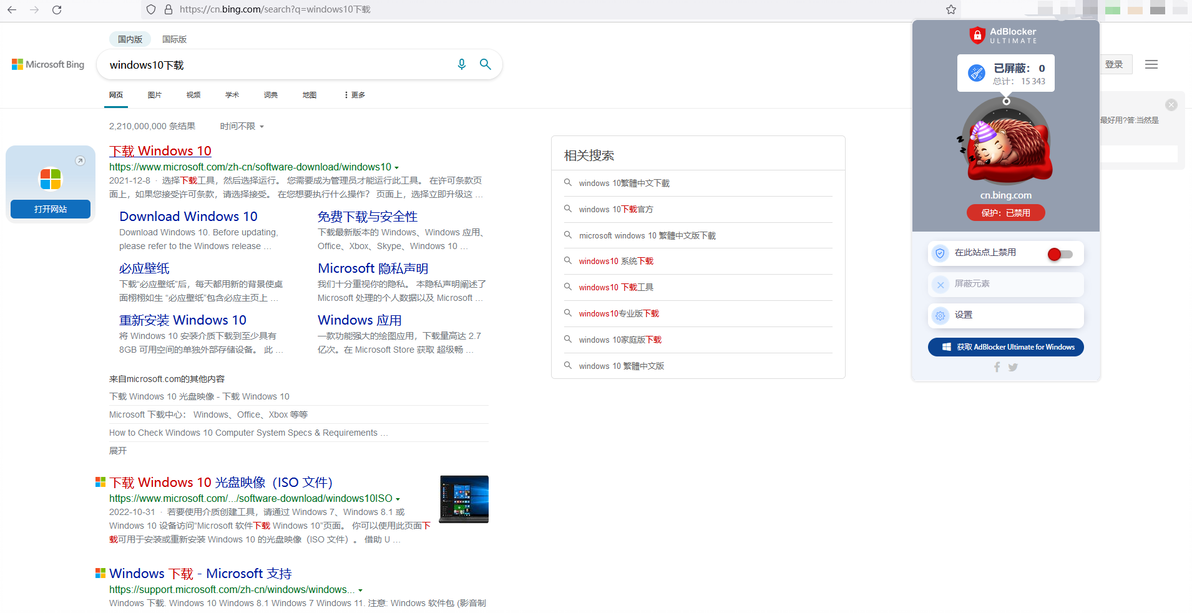
Task: Click the padlock site security icon
Action: point(168,10)
